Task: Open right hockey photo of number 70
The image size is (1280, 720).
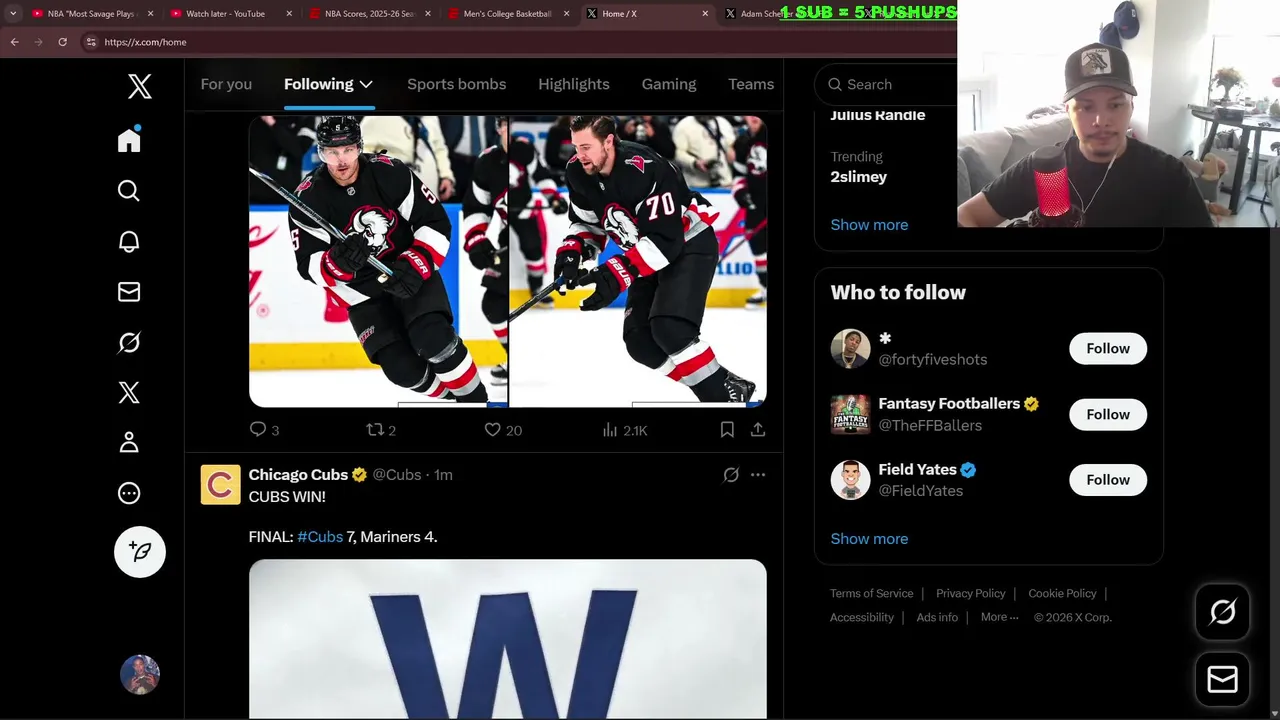Action: (638, 261)
